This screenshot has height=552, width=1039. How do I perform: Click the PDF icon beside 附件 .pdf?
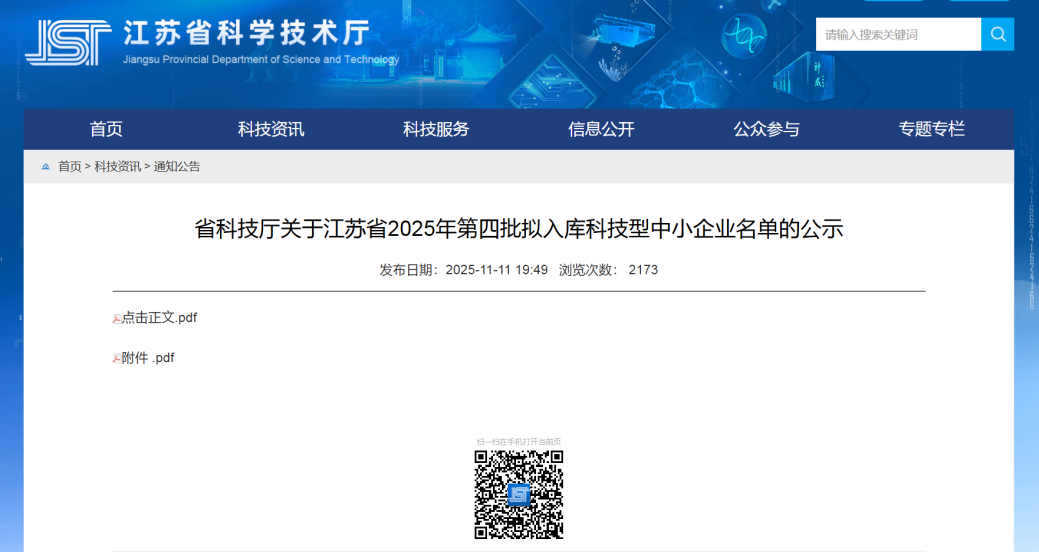[117, 359]
